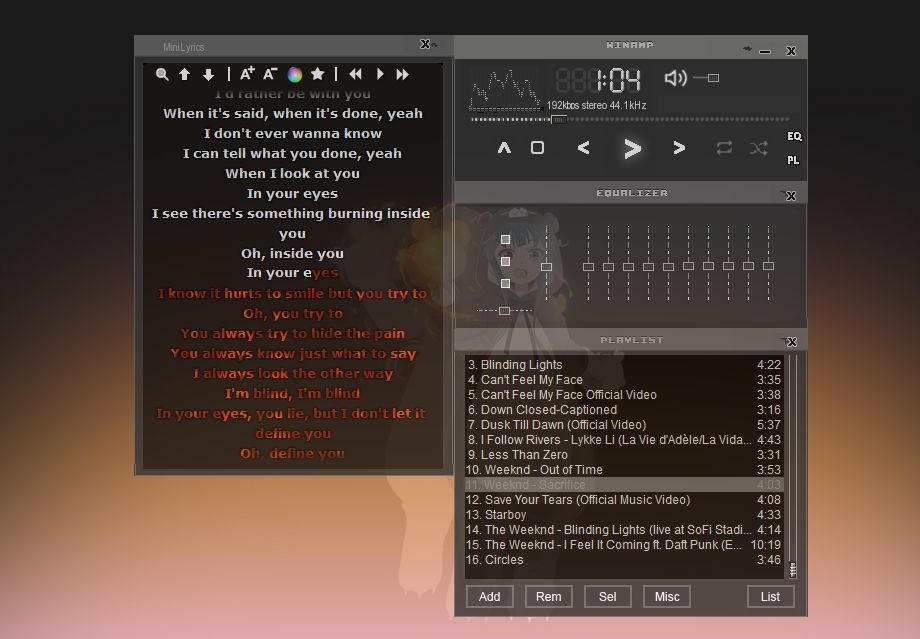Decrease lyrics font size with A- icon
The height and width of the screenshot is (639, 920).
[270, 73]
